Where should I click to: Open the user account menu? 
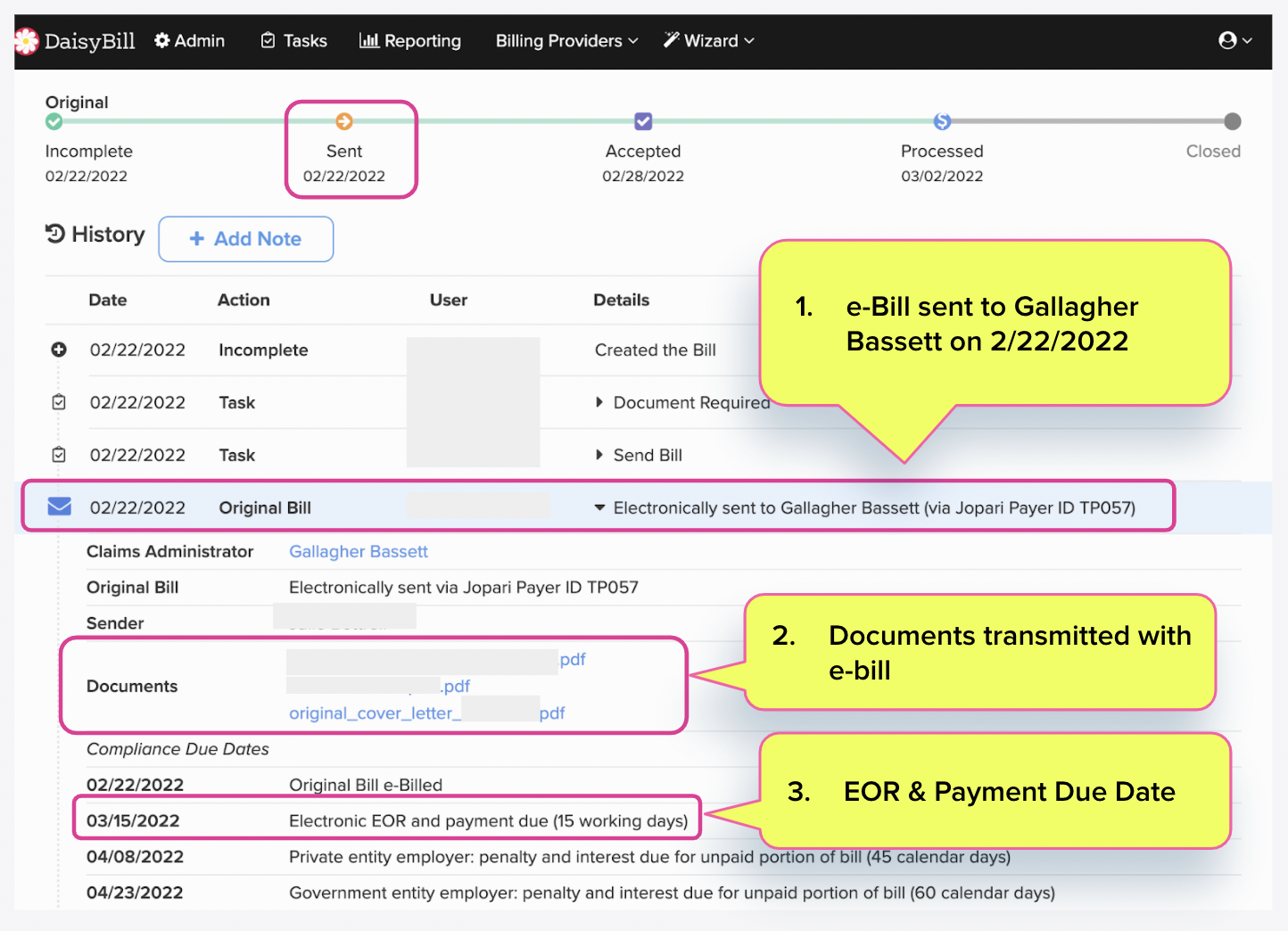coord(1235,40)
